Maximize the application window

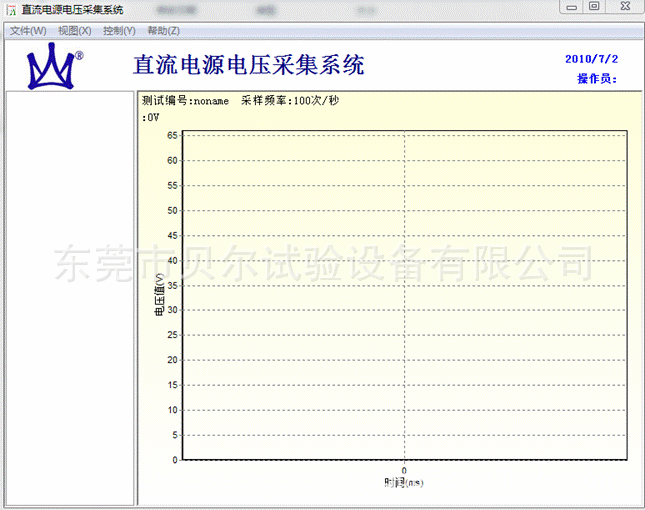594,7
